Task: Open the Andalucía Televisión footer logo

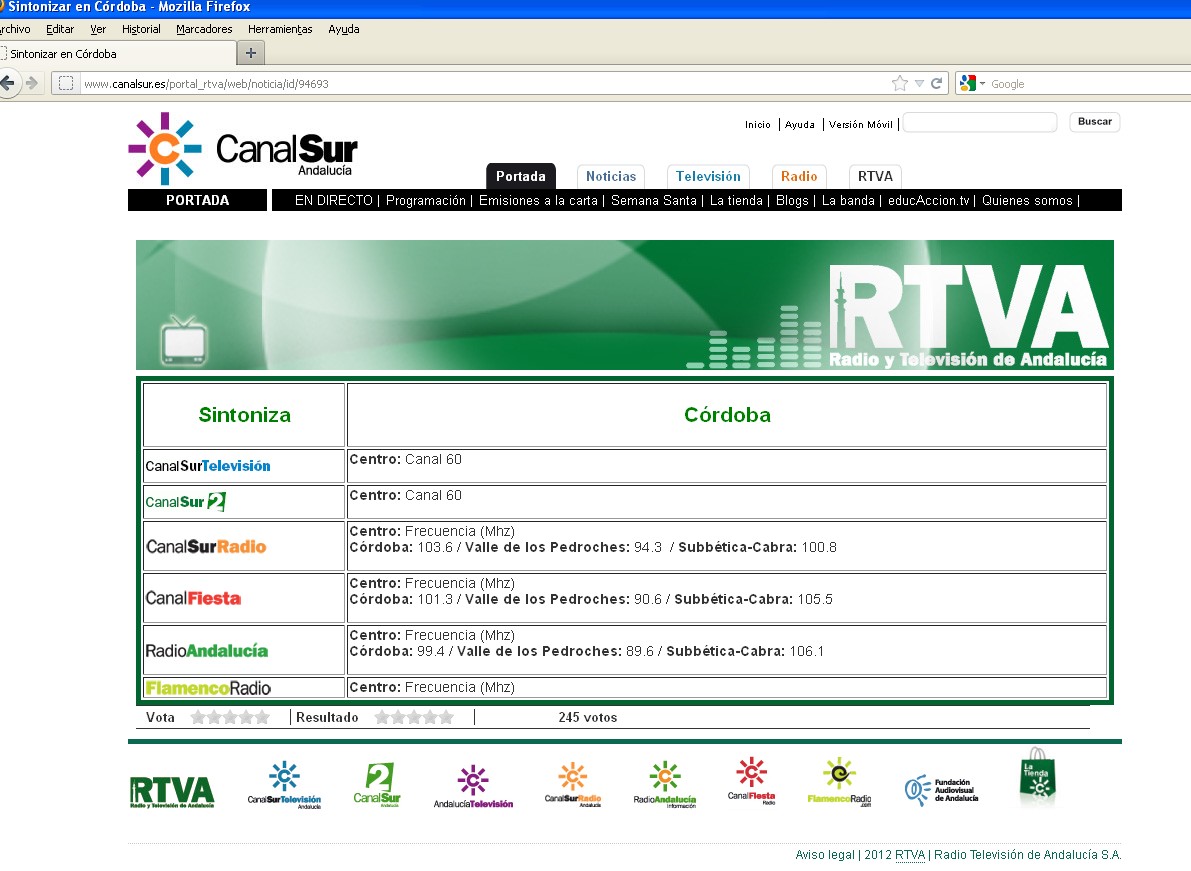Action: [473, 788]
